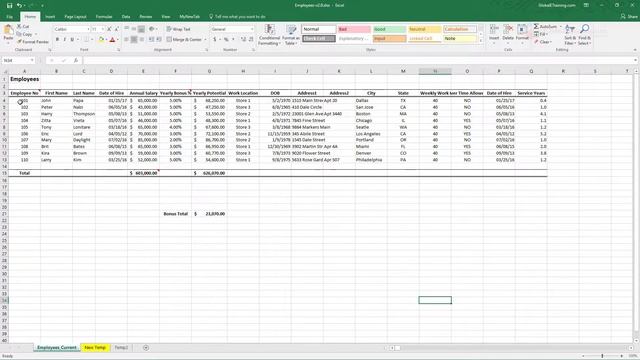Viewport: 640px width, 360px height.
Task: Open Sort & Filter menu
Action: click(569, 35)
